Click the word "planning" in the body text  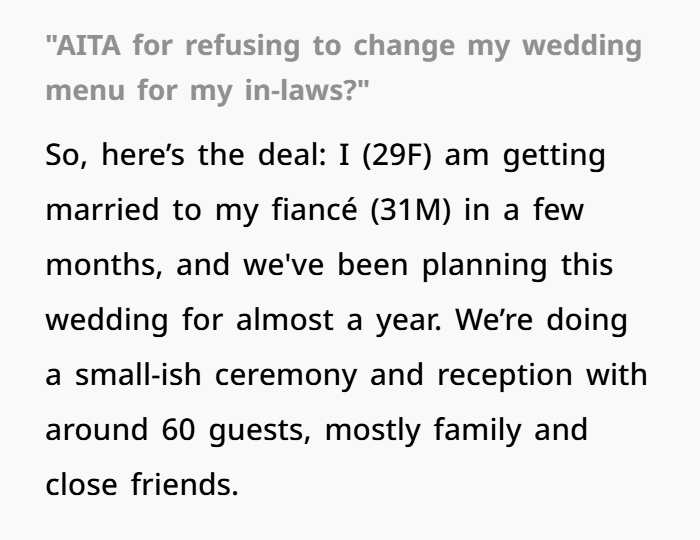coord(484,266)
